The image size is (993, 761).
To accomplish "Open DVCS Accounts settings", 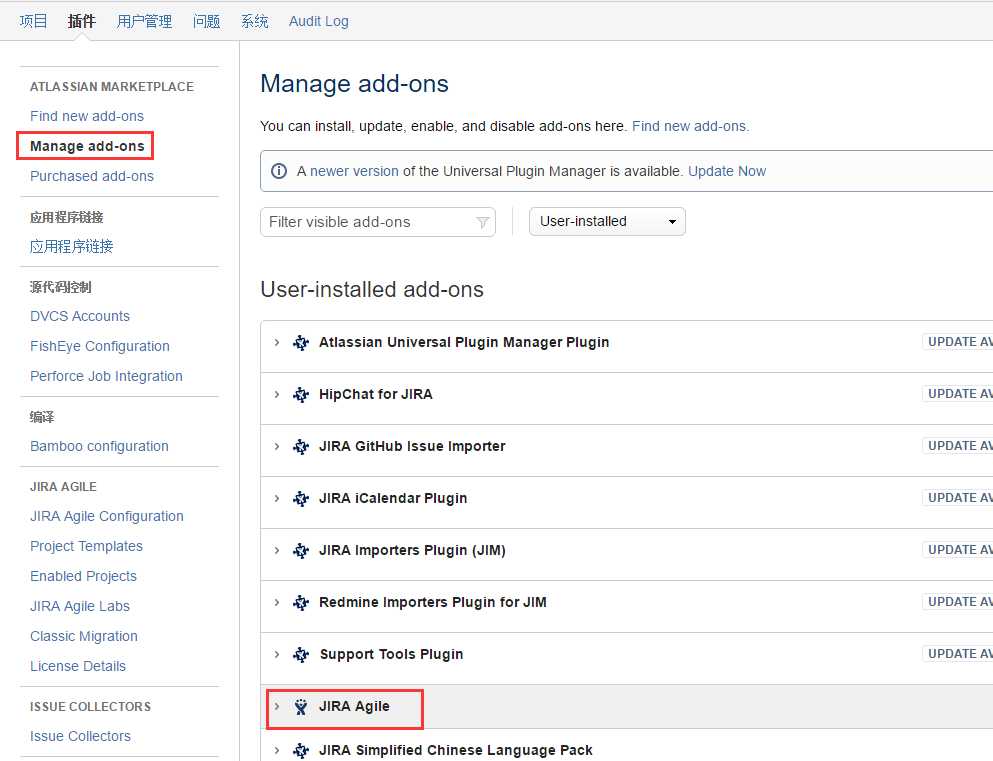I will [x=80, y=316].
